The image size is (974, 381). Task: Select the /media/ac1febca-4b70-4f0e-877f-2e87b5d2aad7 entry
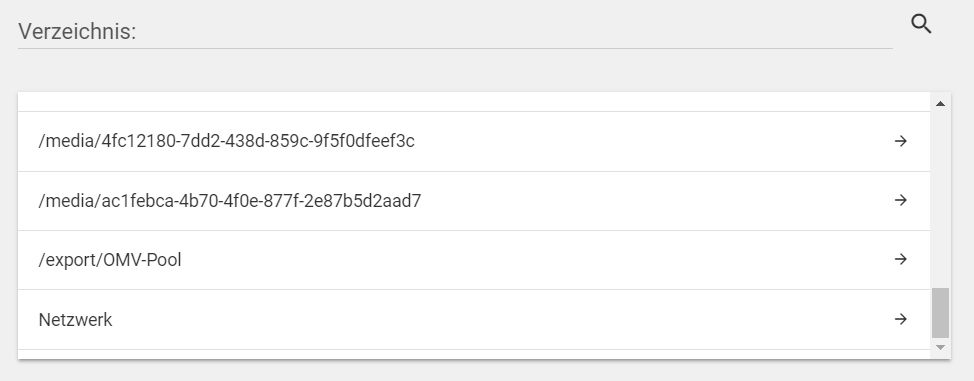pyautogui.click(x=474, y=201)
